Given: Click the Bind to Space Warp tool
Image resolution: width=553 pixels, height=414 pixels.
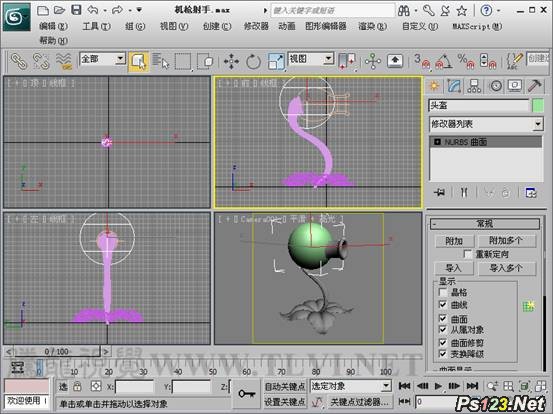Looking at the screenshot, I should tap(64, 61).
